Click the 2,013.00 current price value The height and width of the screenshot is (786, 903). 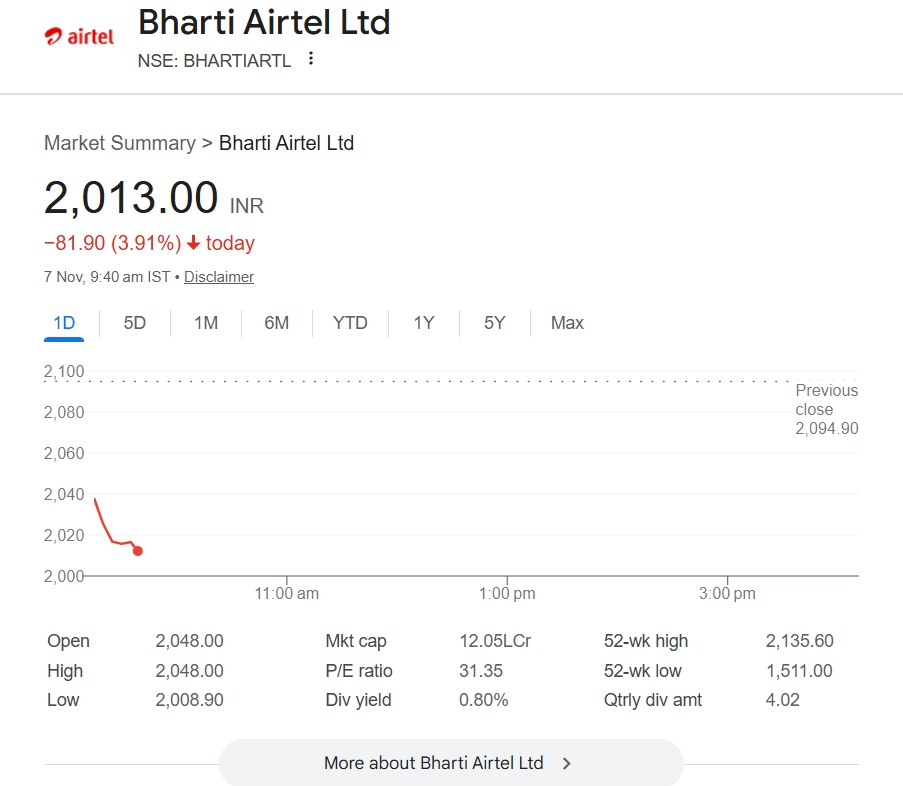point(131,197)
